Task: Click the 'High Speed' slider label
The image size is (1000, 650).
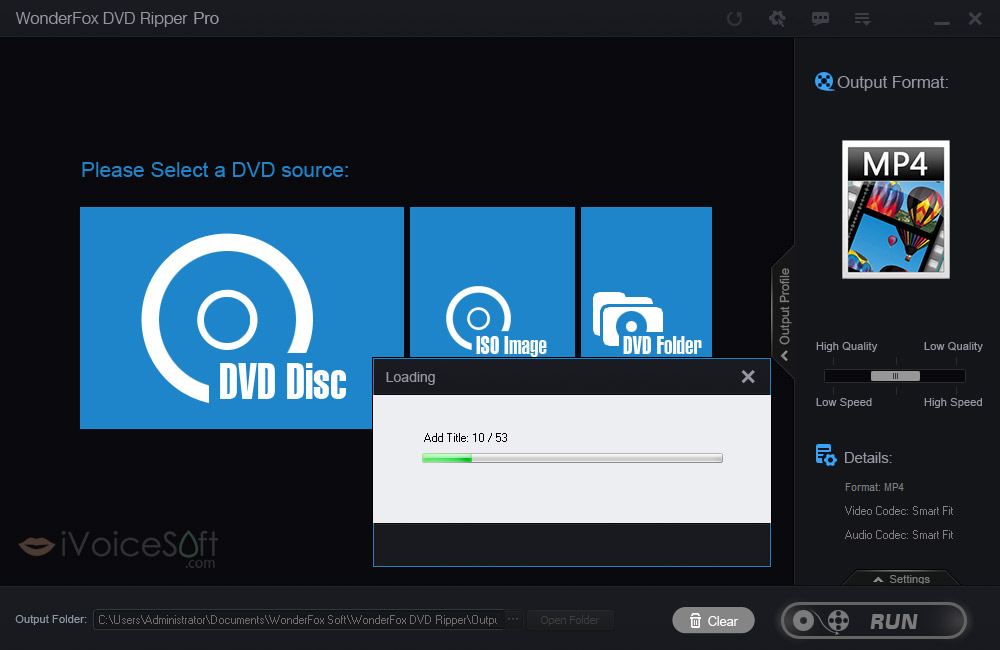Action: 953,403
